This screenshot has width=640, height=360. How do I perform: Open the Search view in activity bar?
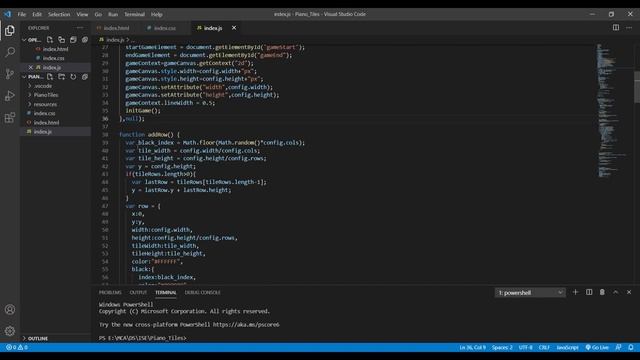(10, 52)
